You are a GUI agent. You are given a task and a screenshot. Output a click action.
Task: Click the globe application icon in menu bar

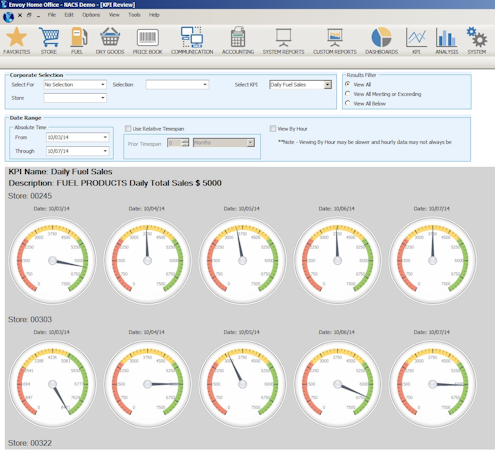(8, 16)
